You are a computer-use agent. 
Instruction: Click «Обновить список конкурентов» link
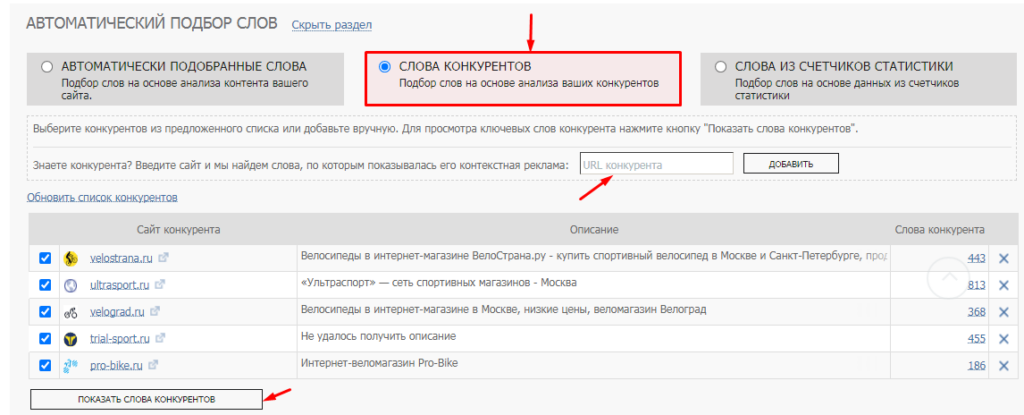[102, 197]
